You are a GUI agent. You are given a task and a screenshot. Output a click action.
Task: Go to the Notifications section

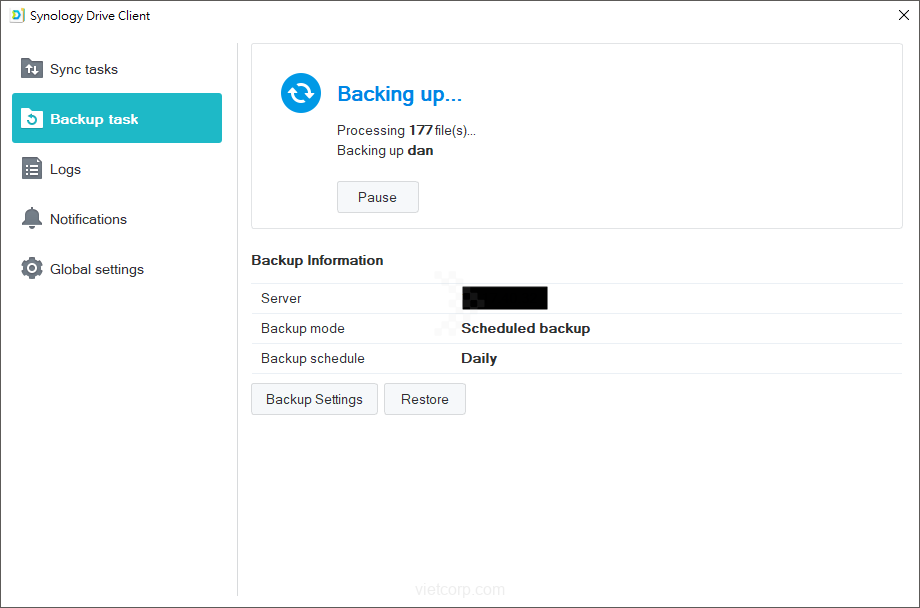click(88, 219)
